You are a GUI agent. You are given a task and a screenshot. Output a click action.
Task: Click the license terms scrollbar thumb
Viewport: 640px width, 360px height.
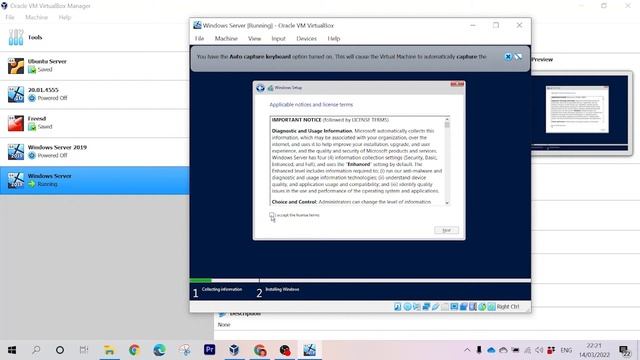447,124
